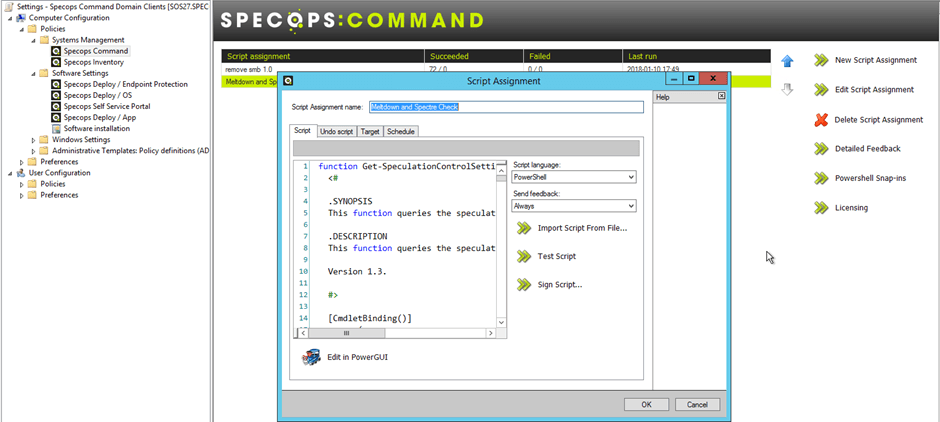Click the Sign Script arrow icon
940x422 pixels.
point(524,285)
